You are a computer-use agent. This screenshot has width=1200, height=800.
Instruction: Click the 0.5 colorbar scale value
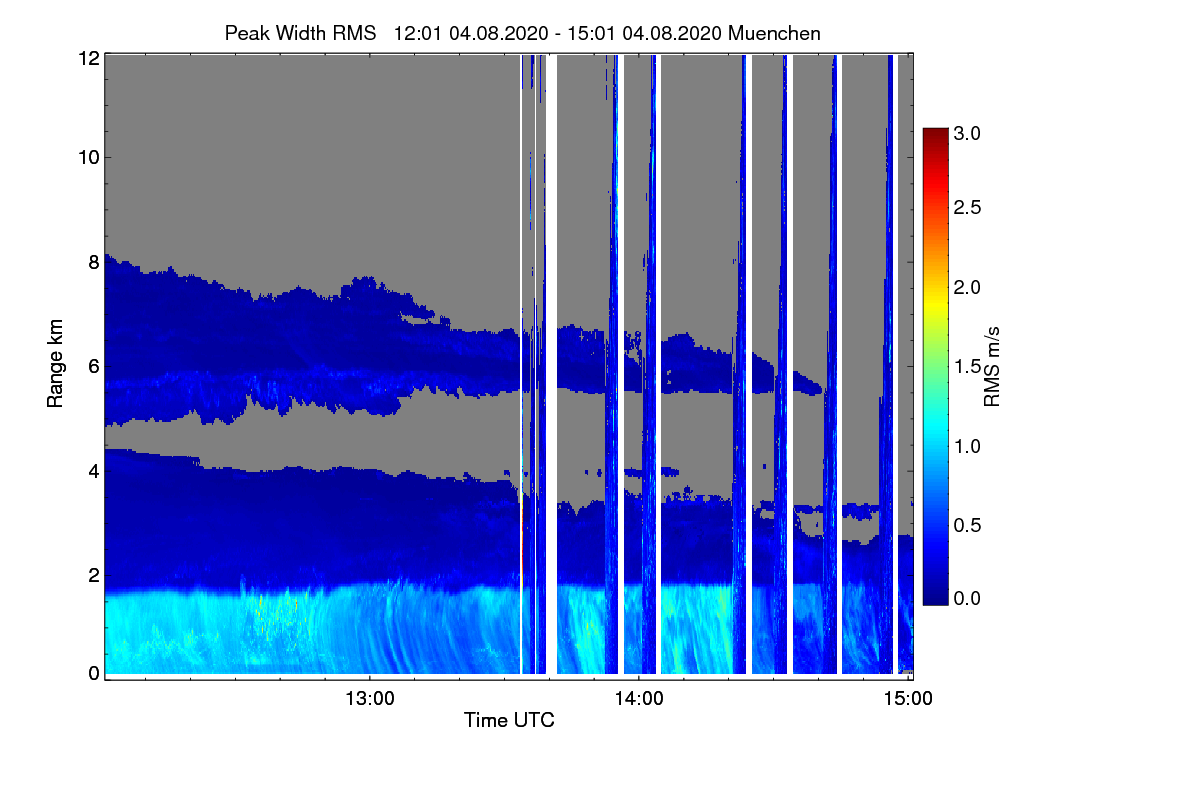(x=968, y=525)
